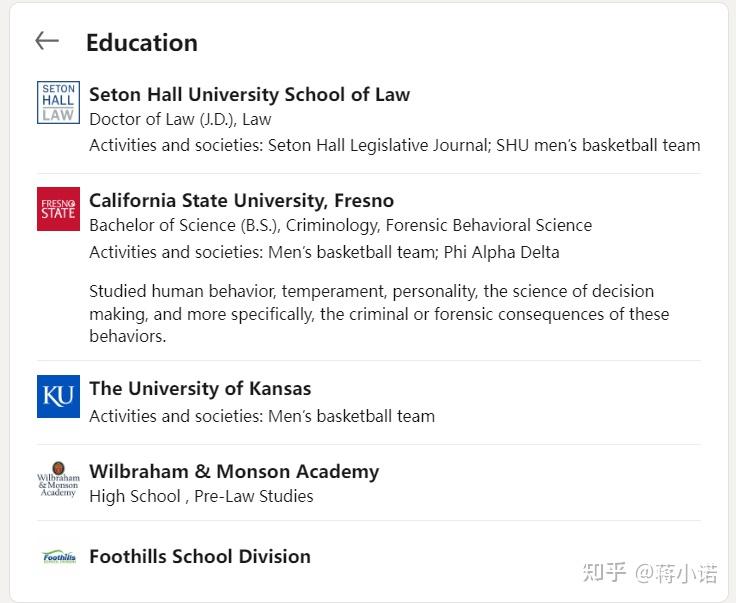Viewport: 736px width, 603px height.
Task: Click the Education page heading
Action: 141,43
